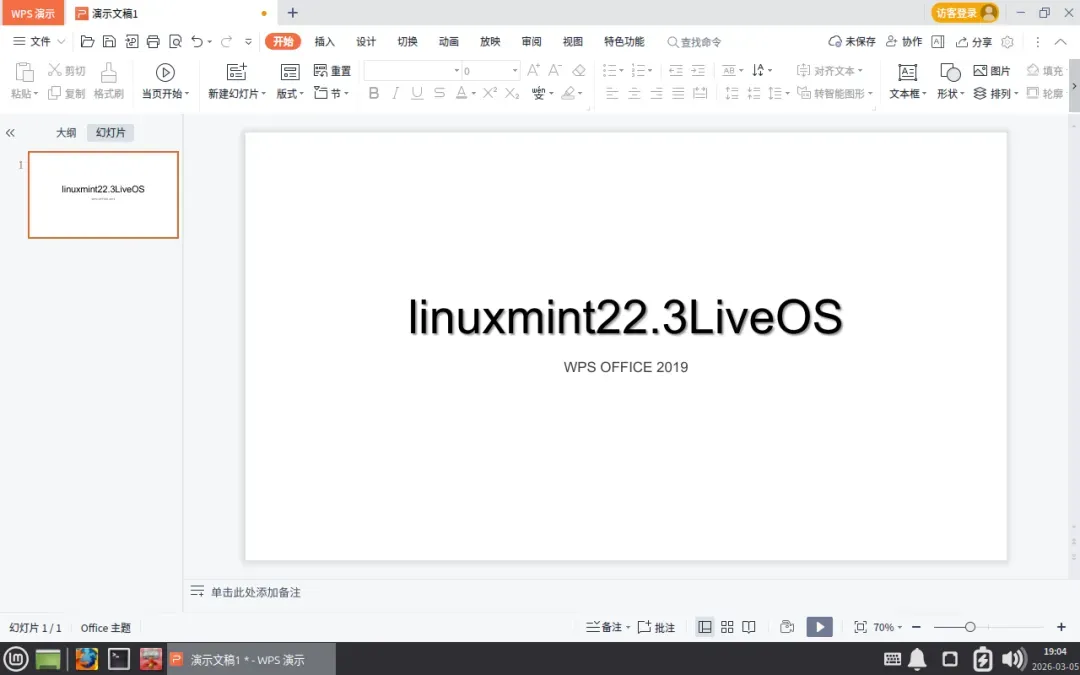The height and width of the screenshot is (675, 1080).
Task: Align text left
Action: click(612, 93)
